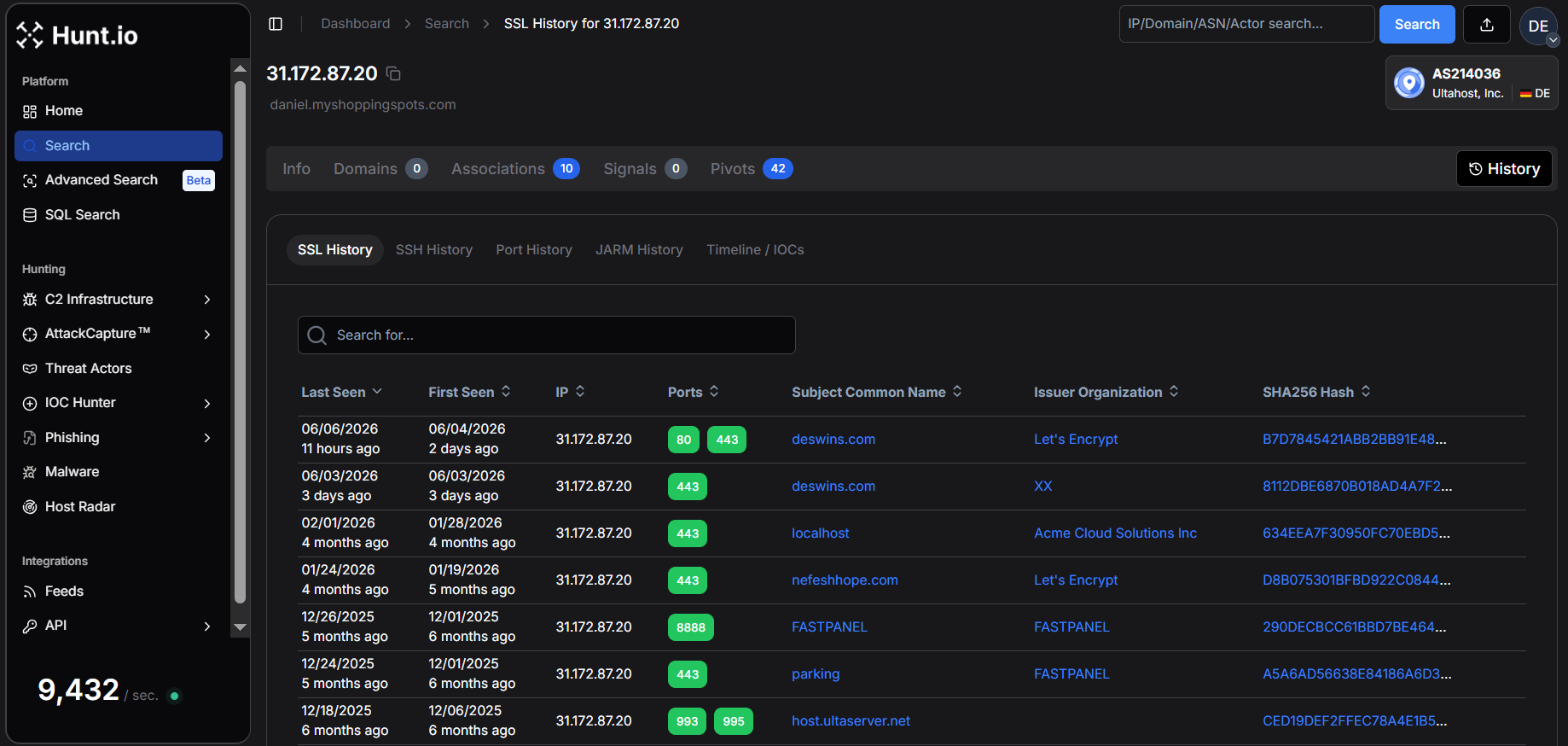
Task: Select Search in the sidebar
Action: coord(119,146)
